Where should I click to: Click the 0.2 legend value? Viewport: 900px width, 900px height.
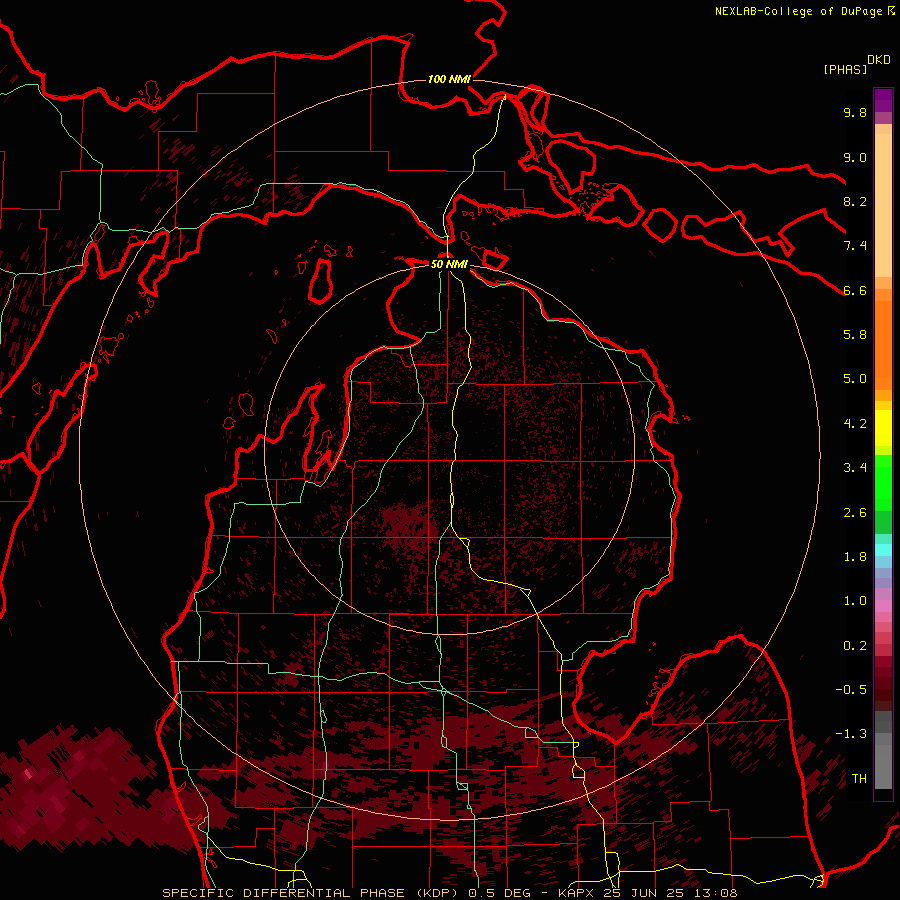(855, 646)
